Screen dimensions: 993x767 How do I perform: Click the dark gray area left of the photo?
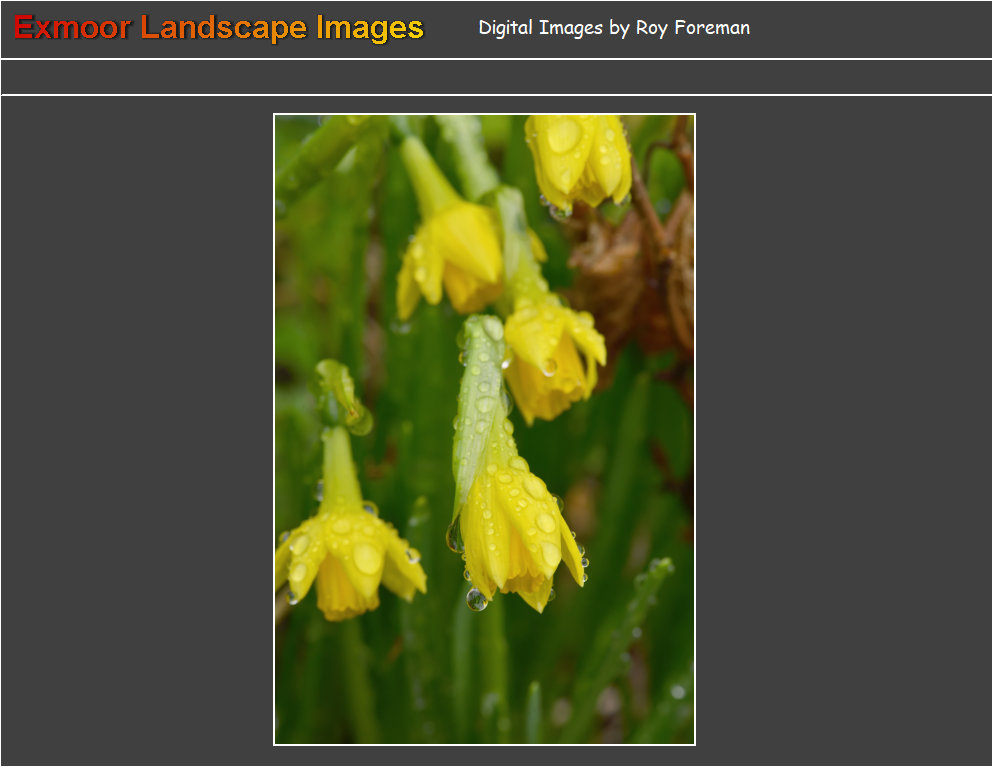coord(137,430)
